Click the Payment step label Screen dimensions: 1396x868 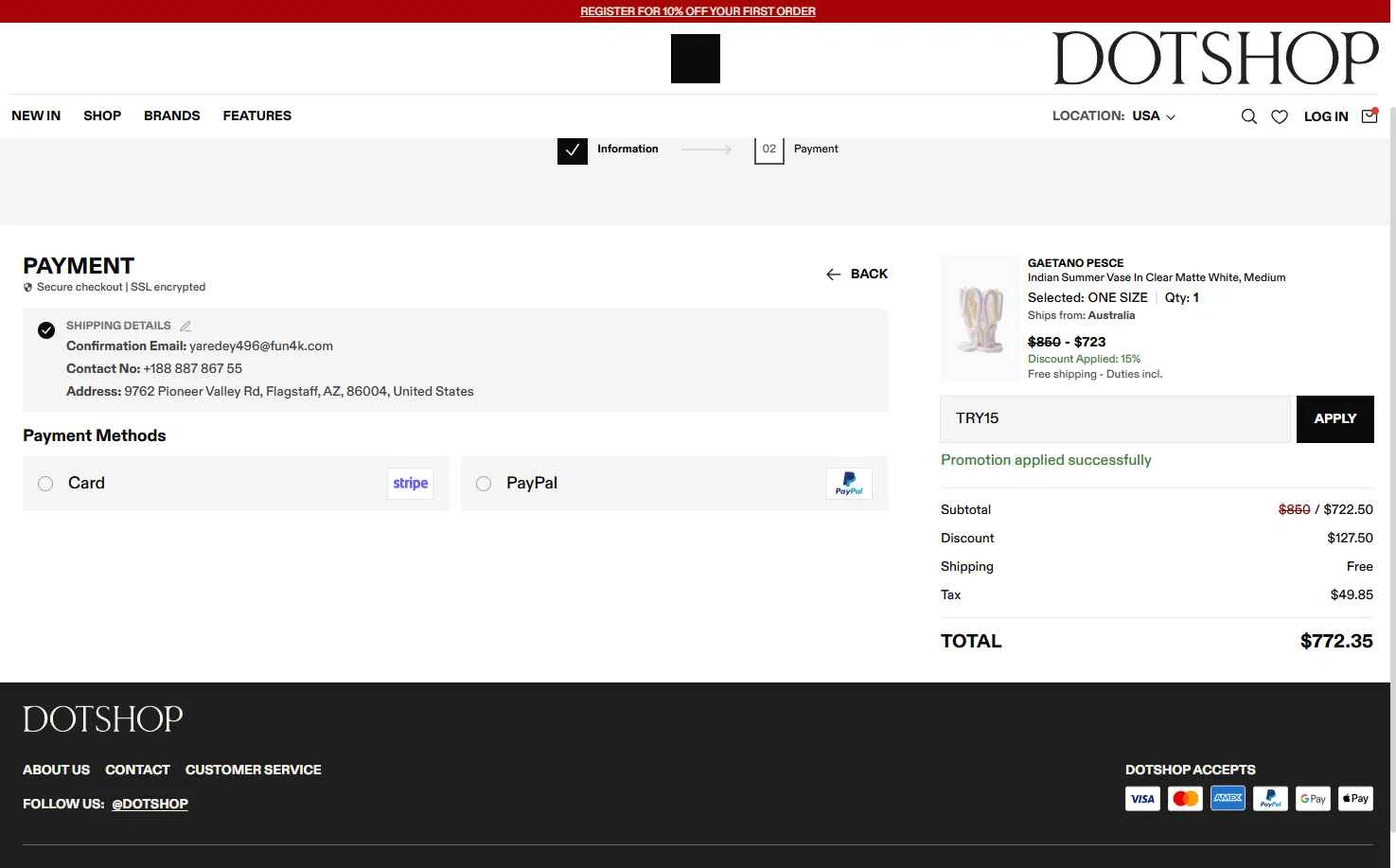click(816, 149)
